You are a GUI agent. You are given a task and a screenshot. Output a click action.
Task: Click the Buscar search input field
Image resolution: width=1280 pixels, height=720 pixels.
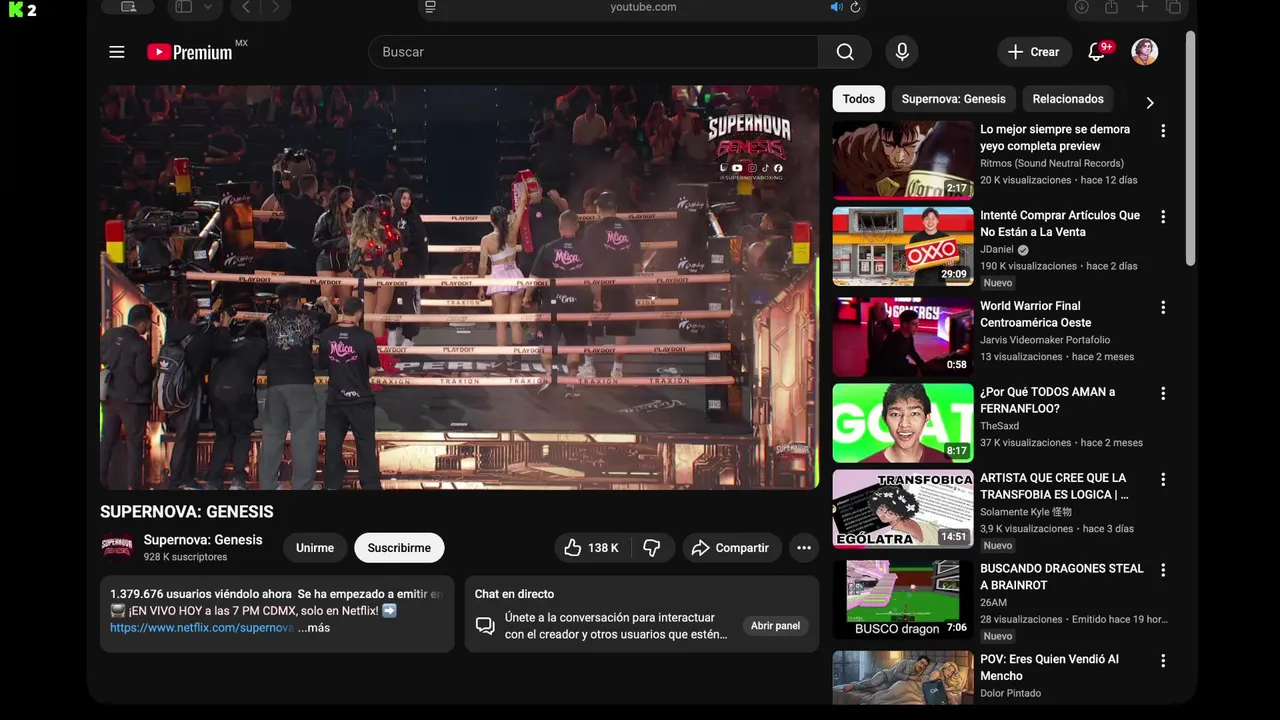pos(594,52)
